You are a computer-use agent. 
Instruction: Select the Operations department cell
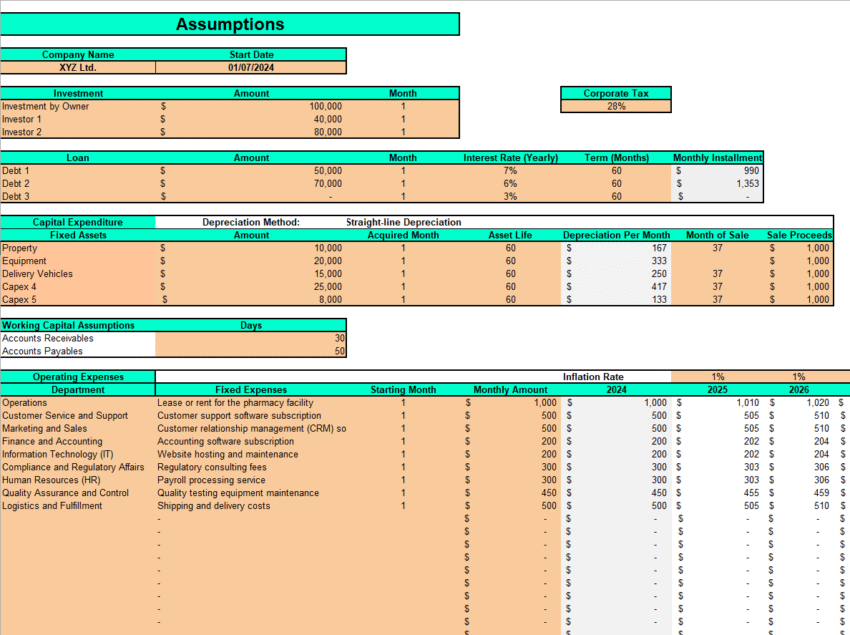pos(78,403)
